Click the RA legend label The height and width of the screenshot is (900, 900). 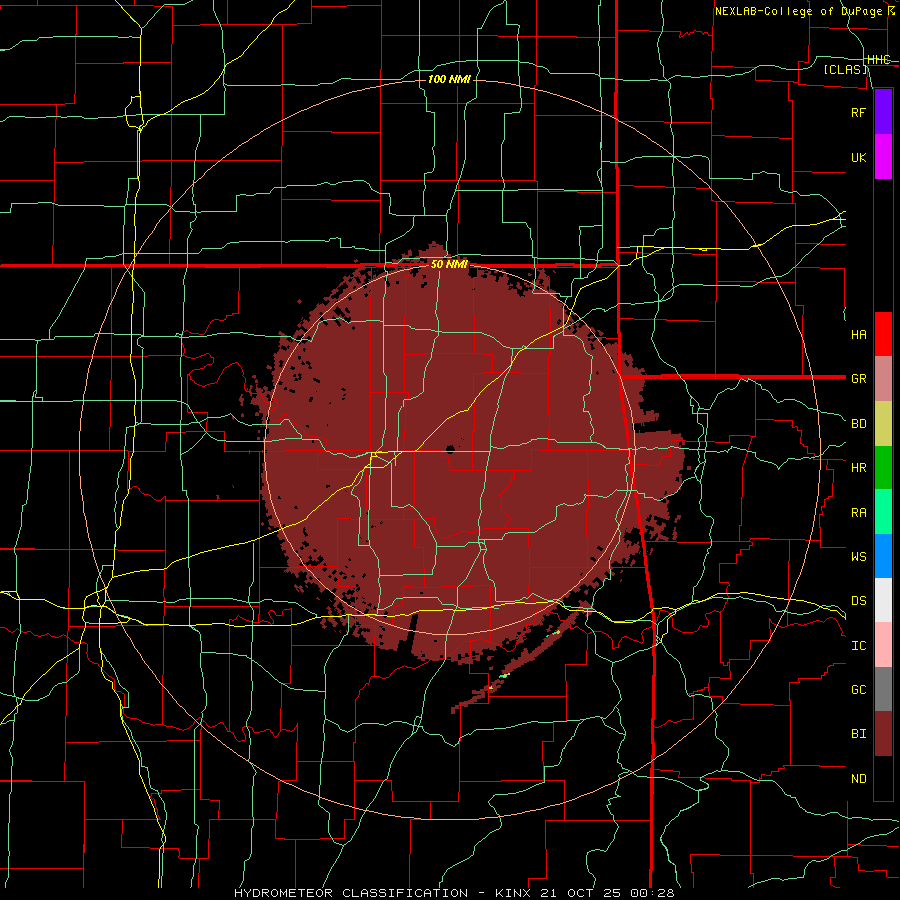coord(858,513)
